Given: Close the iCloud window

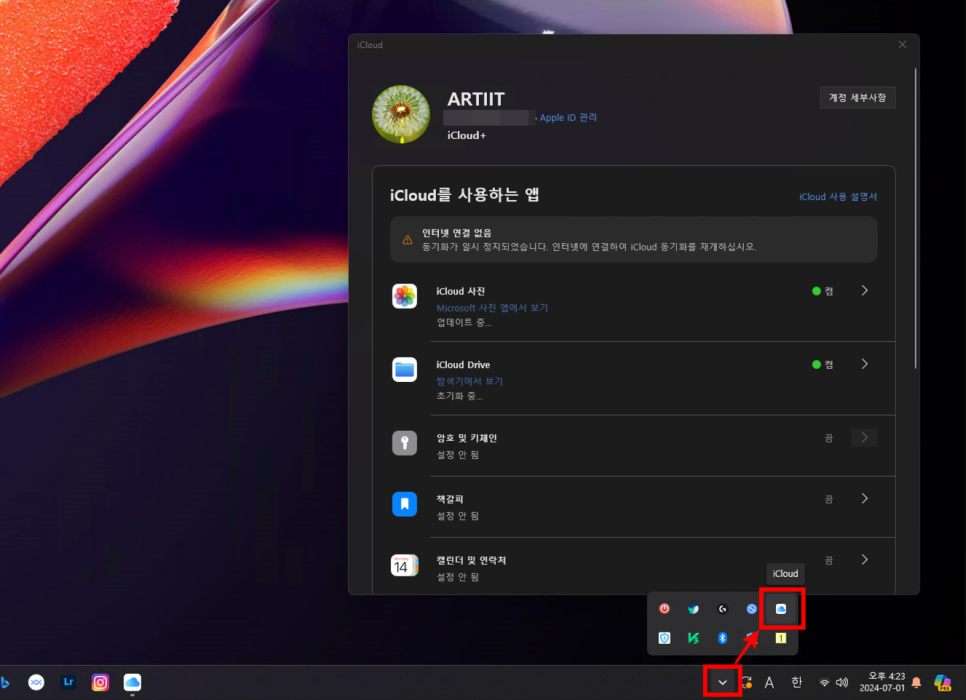Looking at the screenshot, I should point(902,44).
